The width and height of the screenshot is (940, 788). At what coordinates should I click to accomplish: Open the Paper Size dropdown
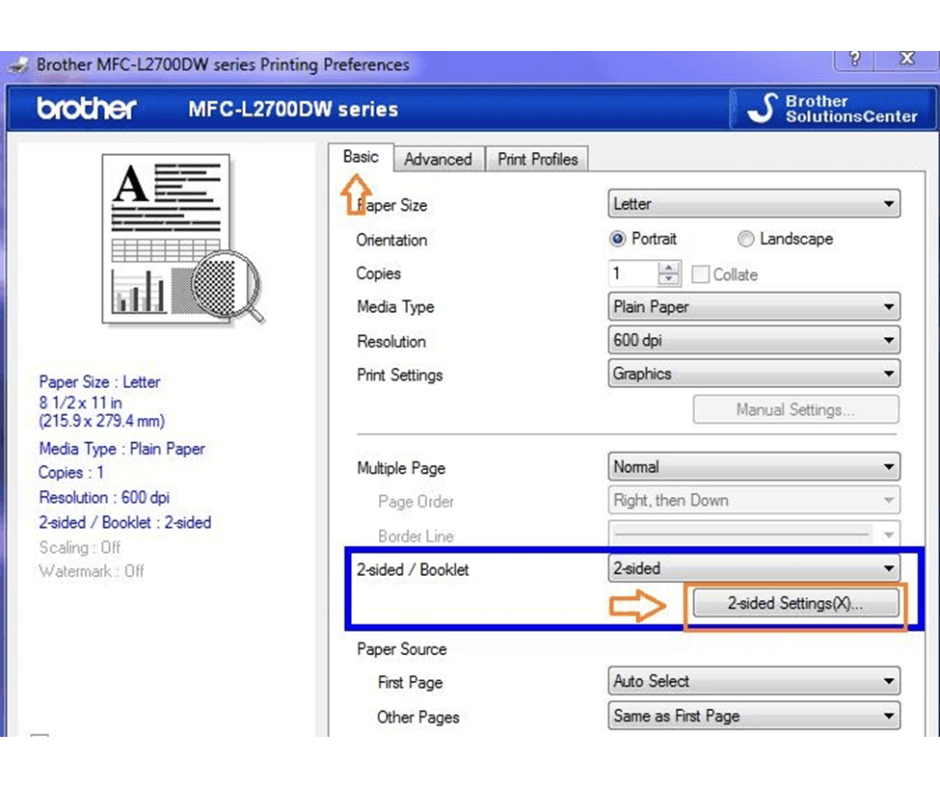tap(754, 204)
